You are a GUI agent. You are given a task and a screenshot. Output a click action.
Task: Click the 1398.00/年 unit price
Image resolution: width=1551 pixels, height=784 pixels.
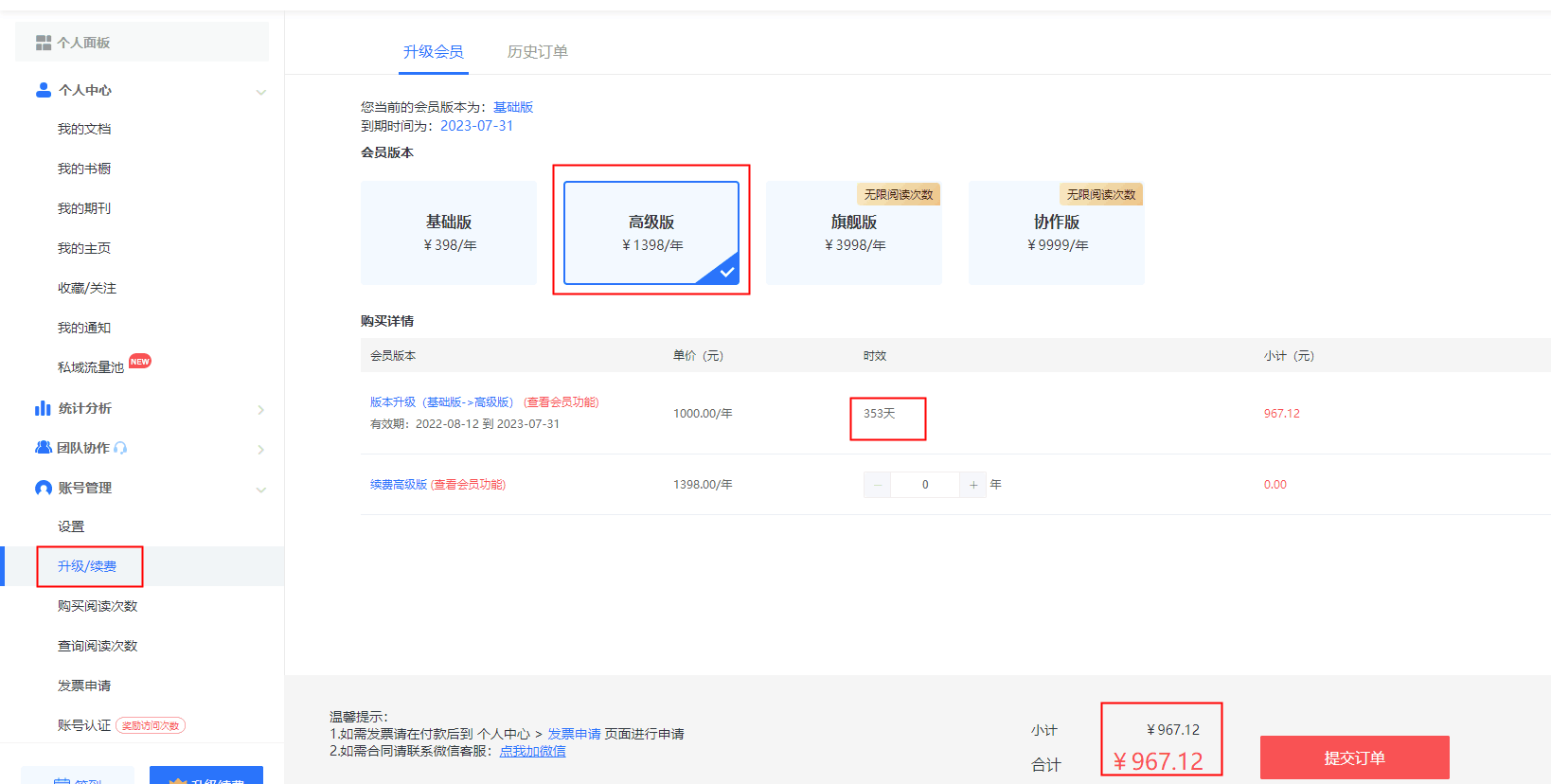tap(703, 485)
